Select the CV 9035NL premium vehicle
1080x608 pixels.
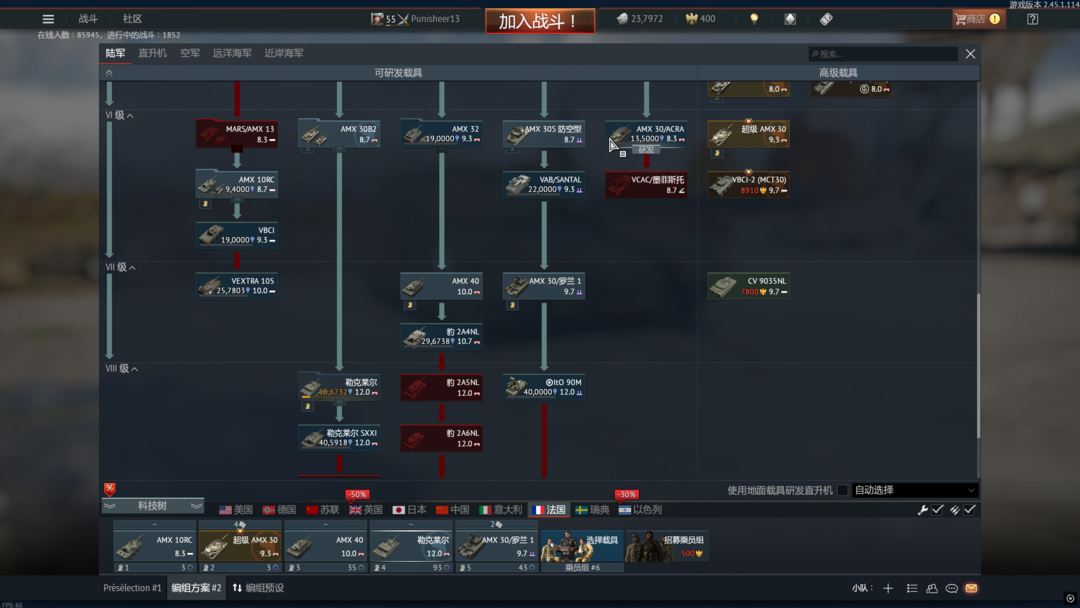(749, 286)
